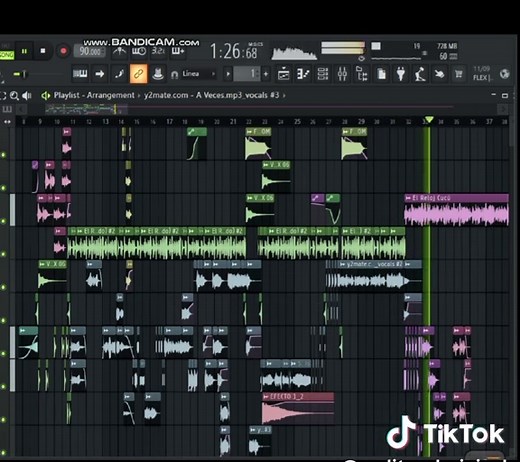Enable the 3.2.1 countdown before recording

tap(158, 51)
